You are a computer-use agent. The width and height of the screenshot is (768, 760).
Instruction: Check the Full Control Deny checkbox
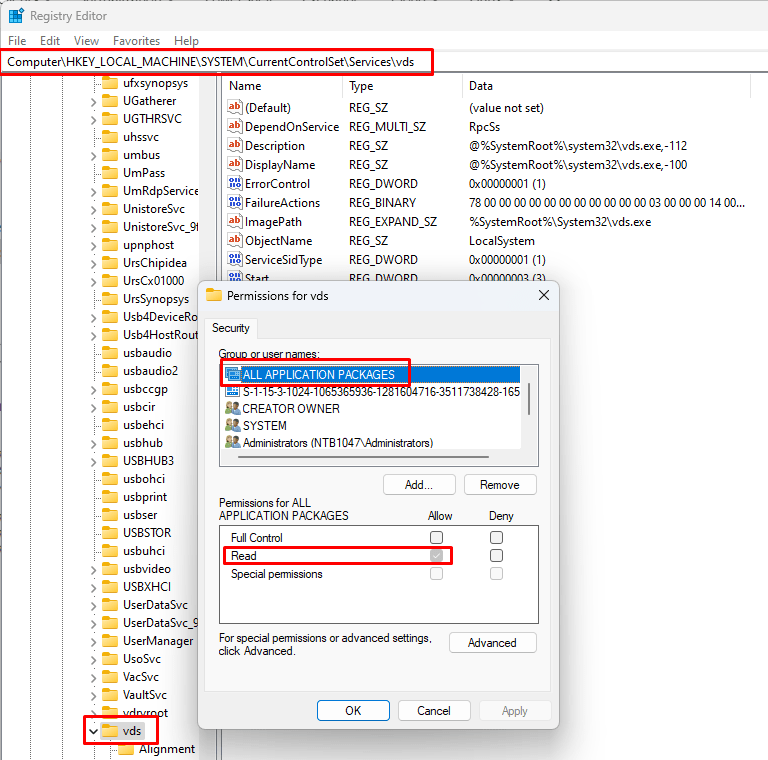pos(496,538)
